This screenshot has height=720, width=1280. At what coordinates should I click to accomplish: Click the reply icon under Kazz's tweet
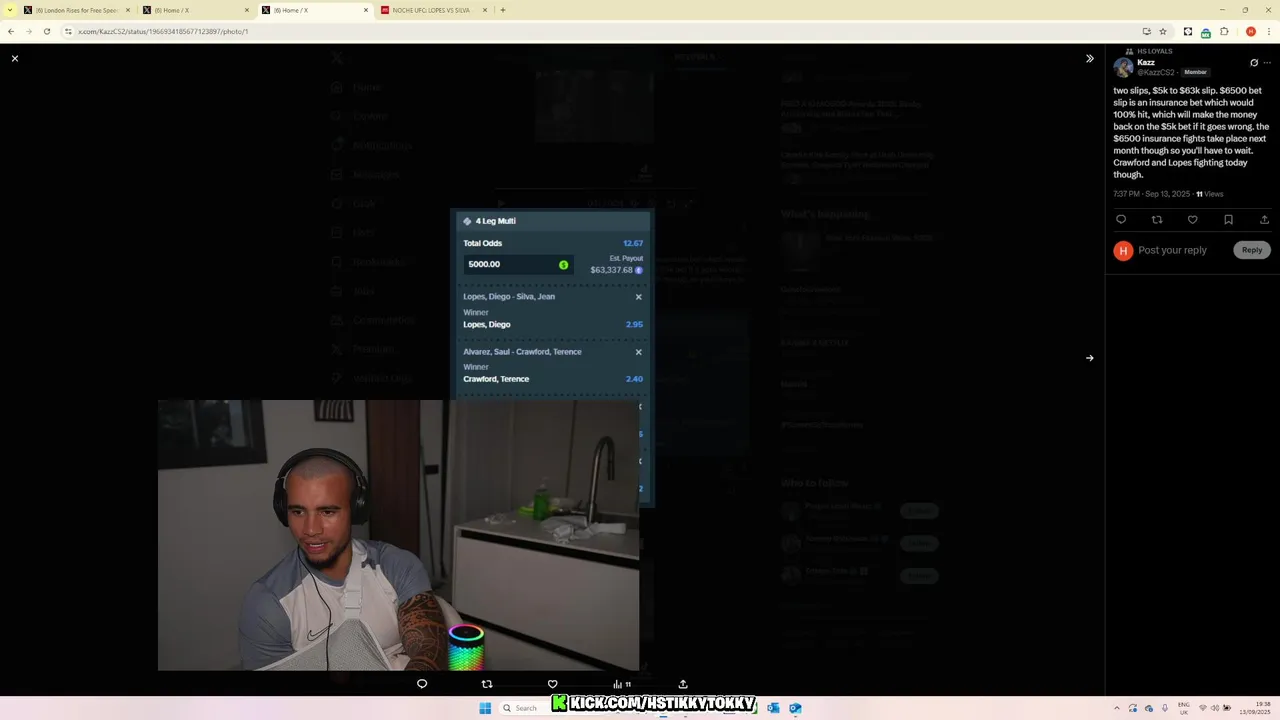(x=1121, y=220)
